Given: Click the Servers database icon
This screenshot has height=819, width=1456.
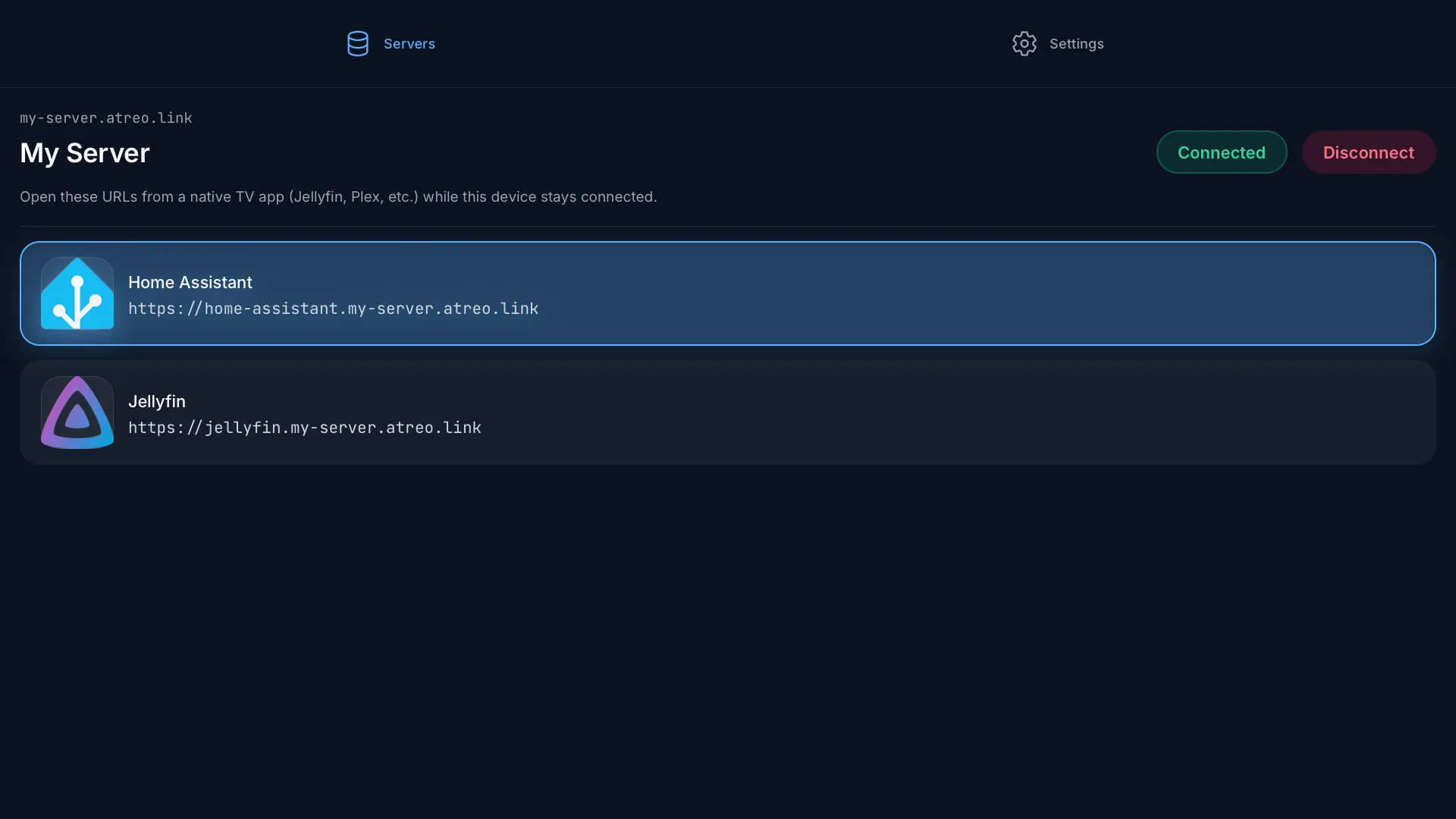Looking at the screenshot, I should (358, 43).
